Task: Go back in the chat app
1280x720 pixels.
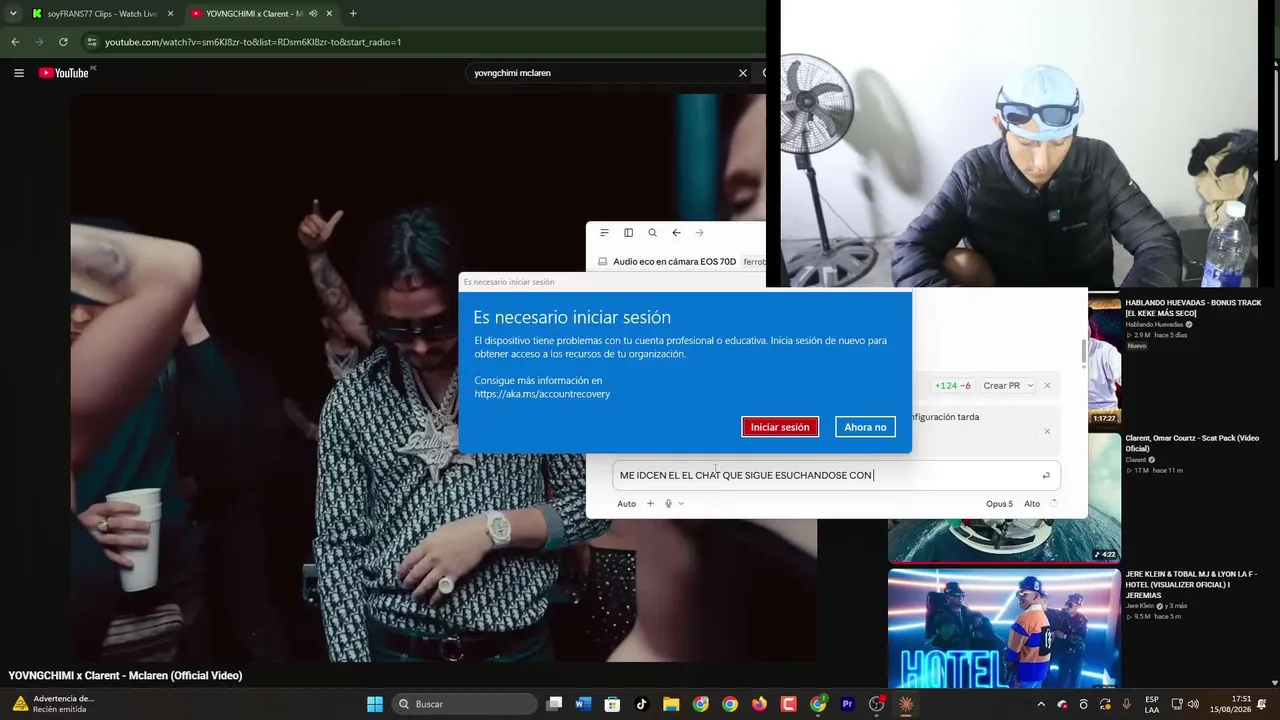Action: click(676, 233)
